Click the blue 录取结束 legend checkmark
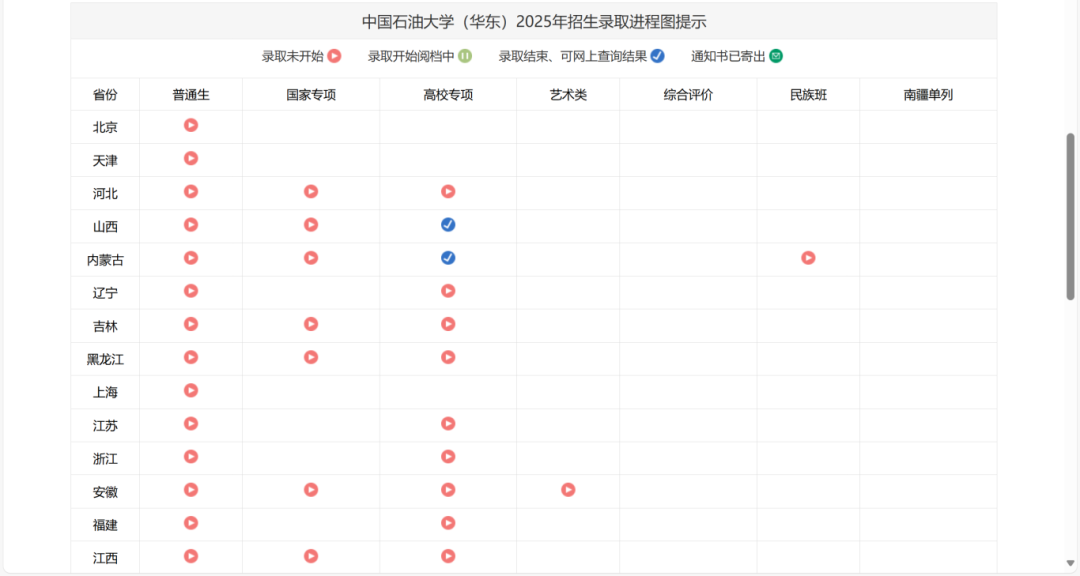This screenshot has width=1080, height=576. pyautogui.click(x=656, y=57)
